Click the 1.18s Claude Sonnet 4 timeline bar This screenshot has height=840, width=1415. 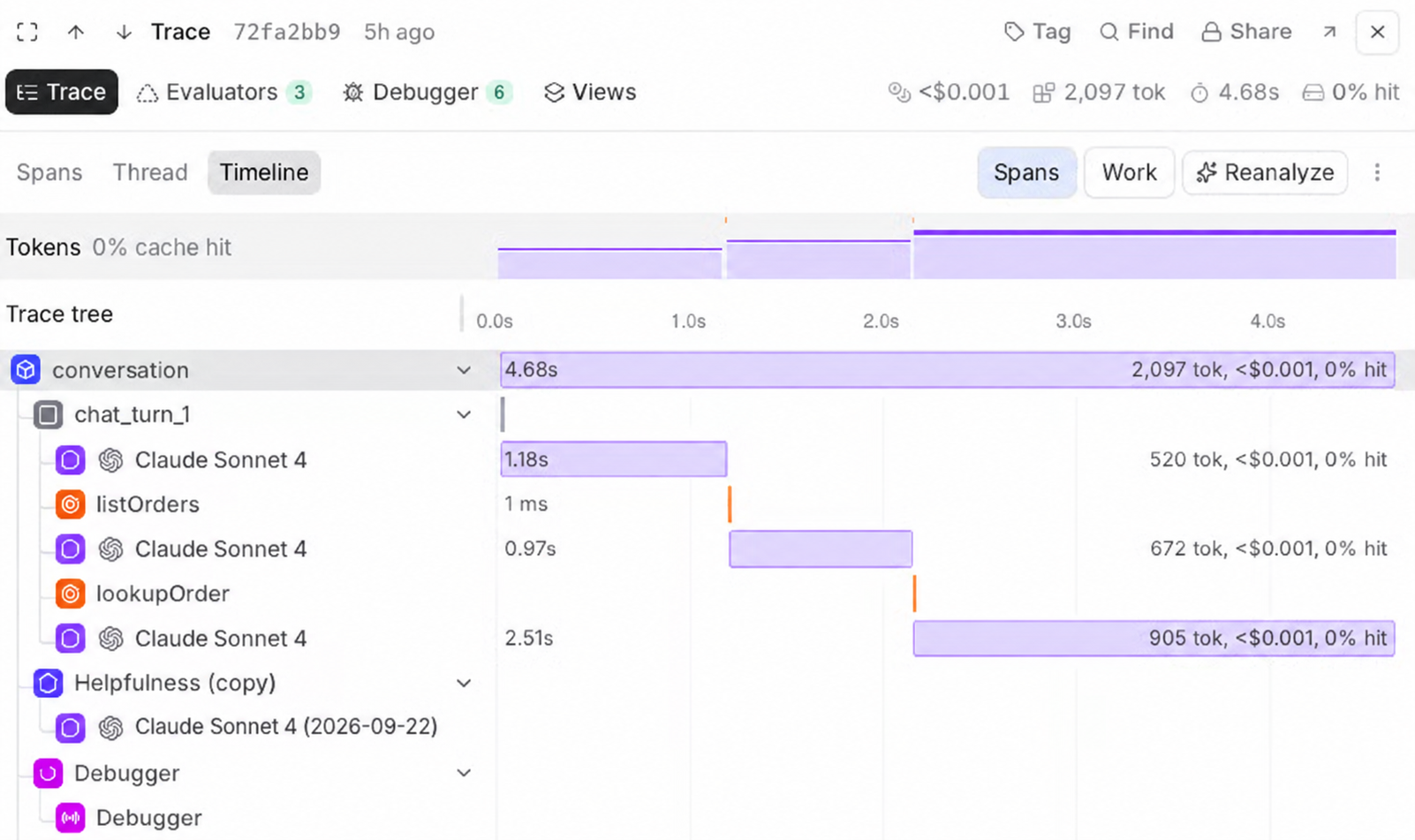[614, 459]
